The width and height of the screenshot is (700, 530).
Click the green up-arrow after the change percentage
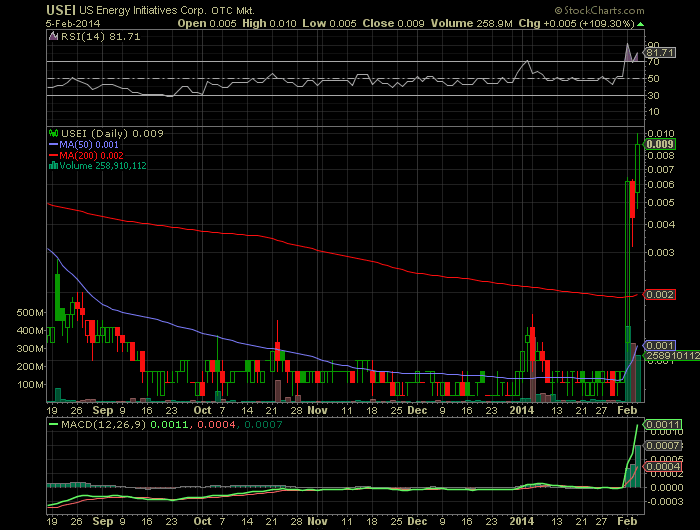pos(641,24)
